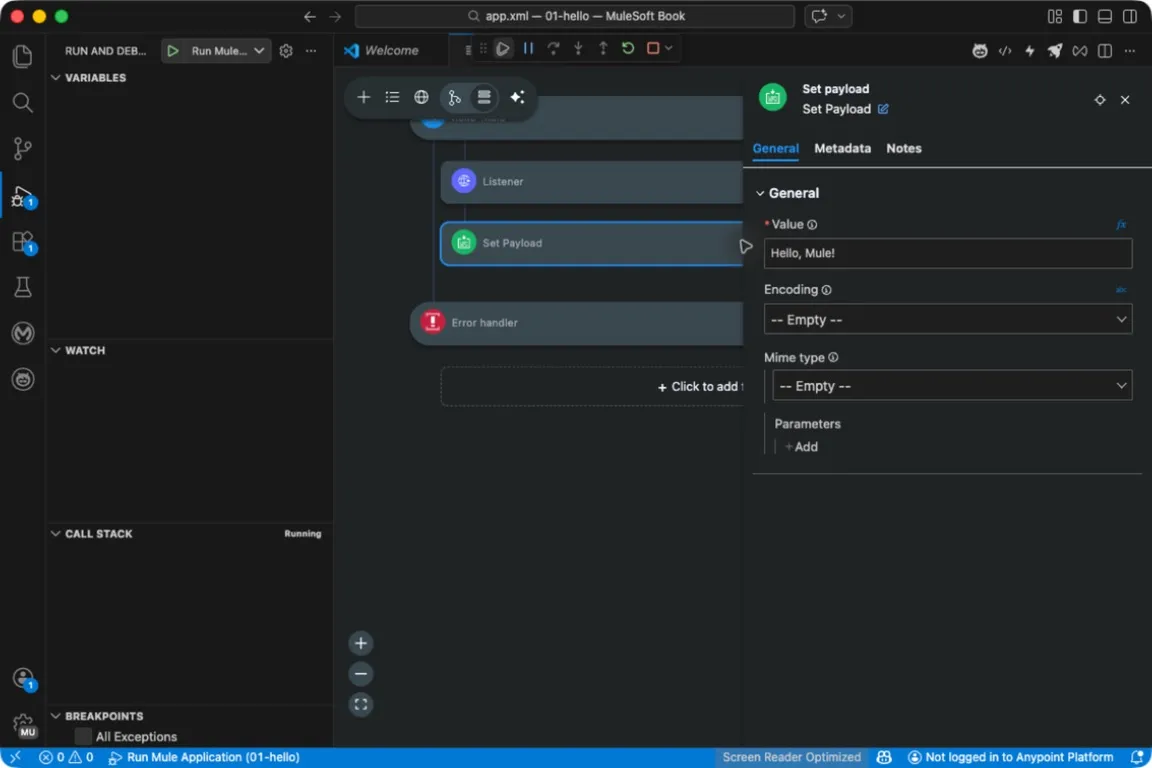1152x768 pixels.
Task: Click Run Mule Application (01-hello) status item
Action: click(204, 757)
